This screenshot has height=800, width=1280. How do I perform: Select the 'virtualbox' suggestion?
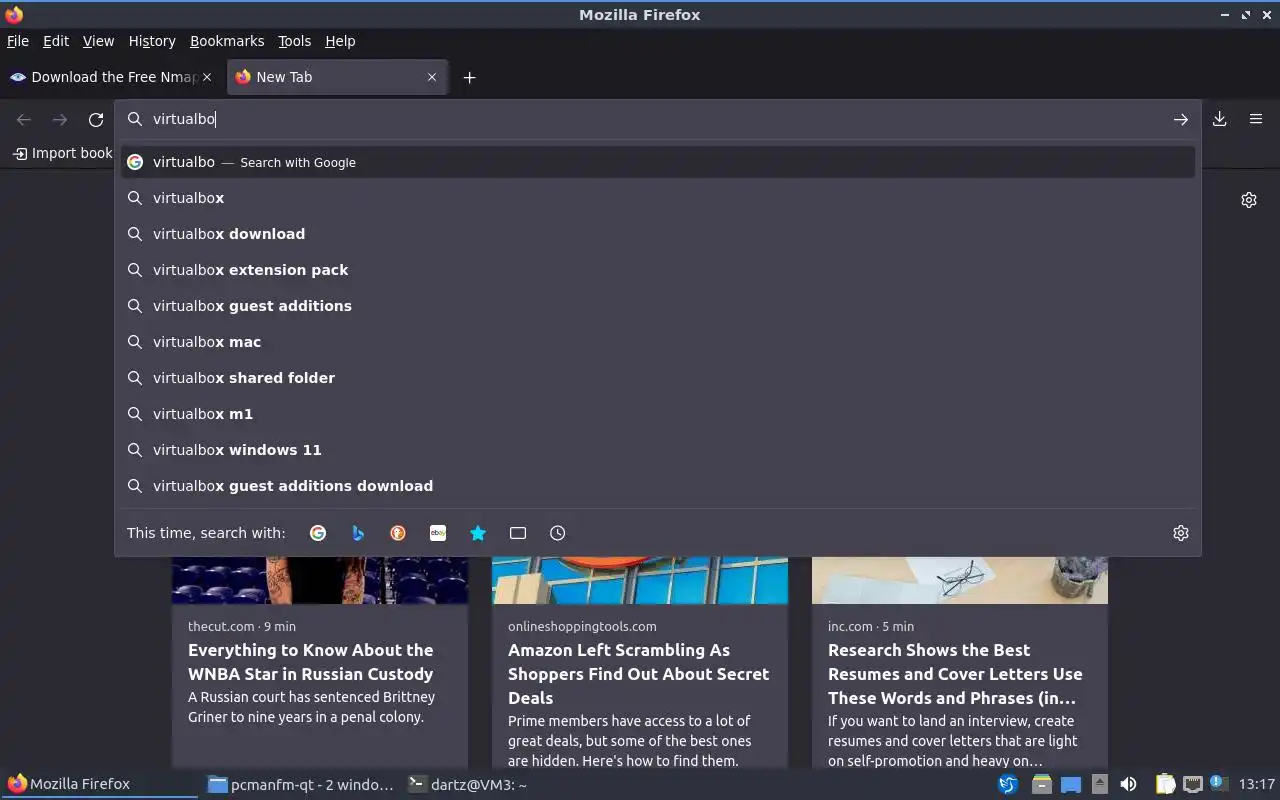pyautogui.click(x=658, y=198)
